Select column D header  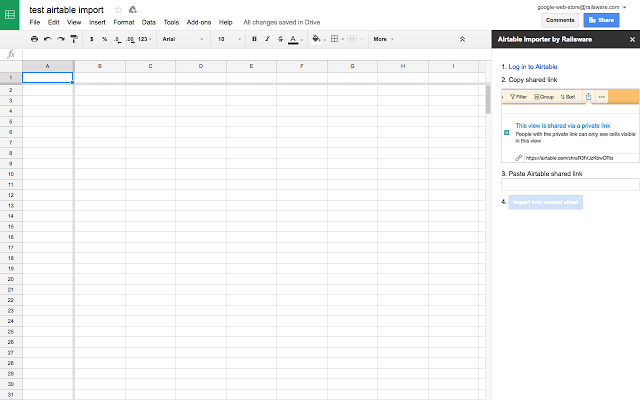pyautogui.click(x=201, y=66)
